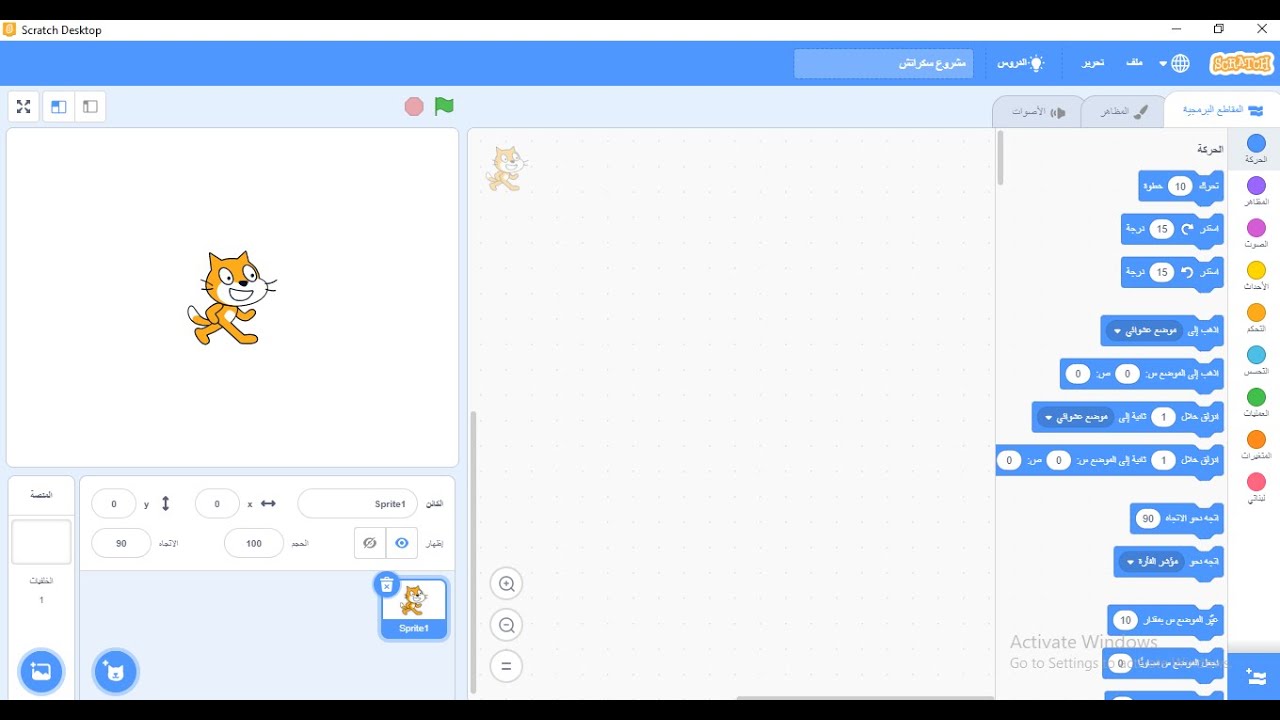1280x720 pixels.
Task: Reset workspace zoom with equals icon
Action: click(506, 666)
